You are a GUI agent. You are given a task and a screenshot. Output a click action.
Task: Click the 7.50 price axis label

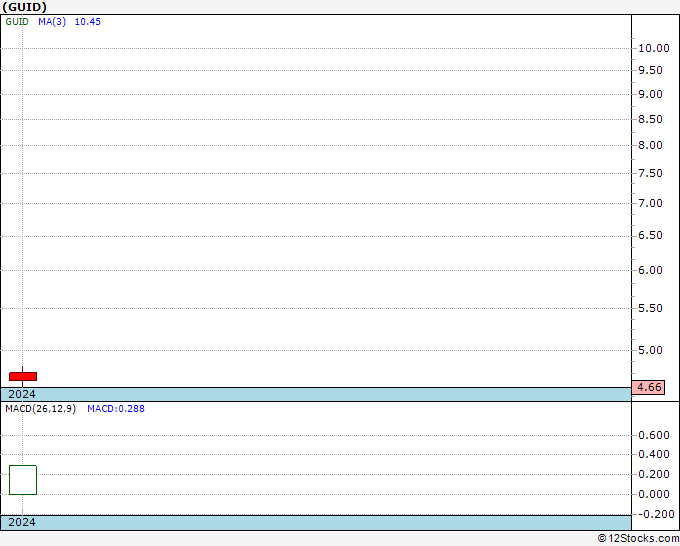click(x=650, y=173)
